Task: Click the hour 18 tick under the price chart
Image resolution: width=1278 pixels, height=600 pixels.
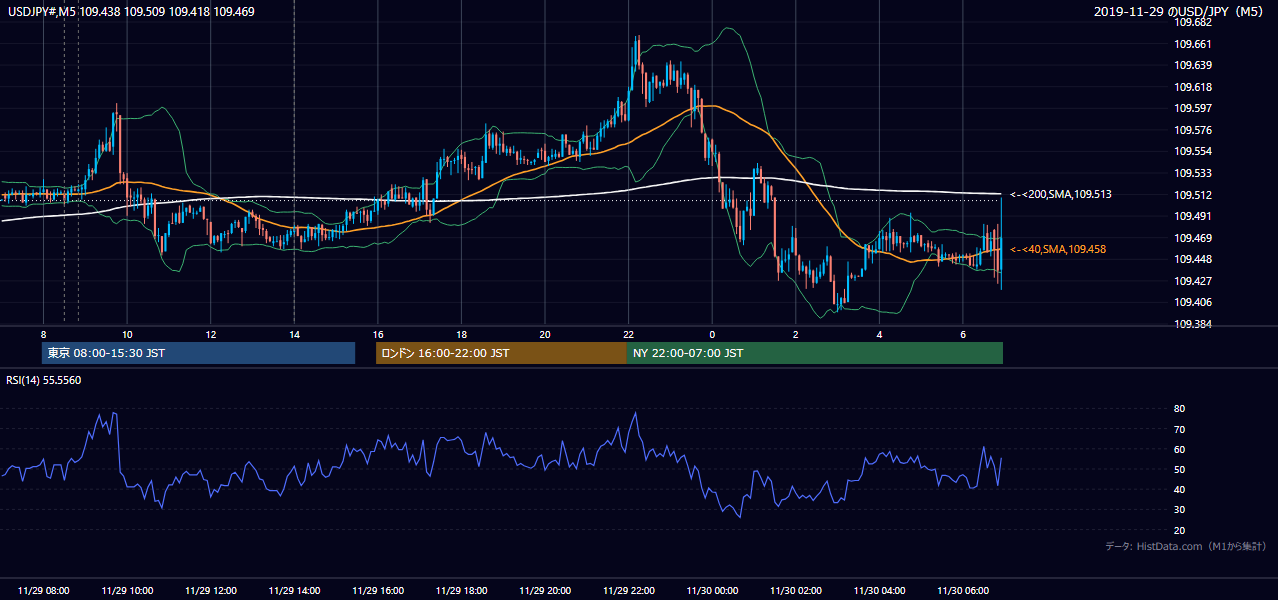Action: coord(461,334)
